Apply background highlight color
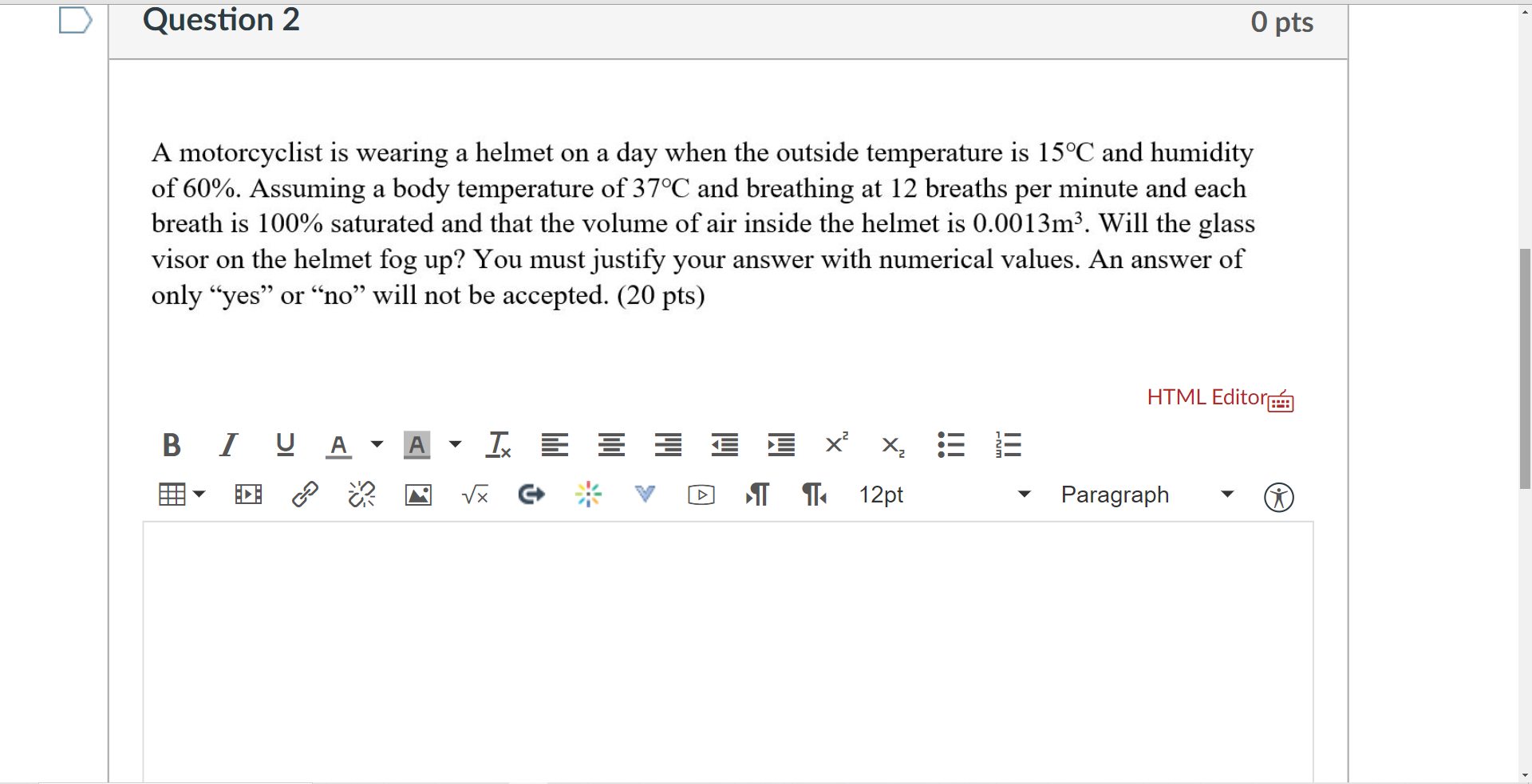 click(x=417, y=444)
